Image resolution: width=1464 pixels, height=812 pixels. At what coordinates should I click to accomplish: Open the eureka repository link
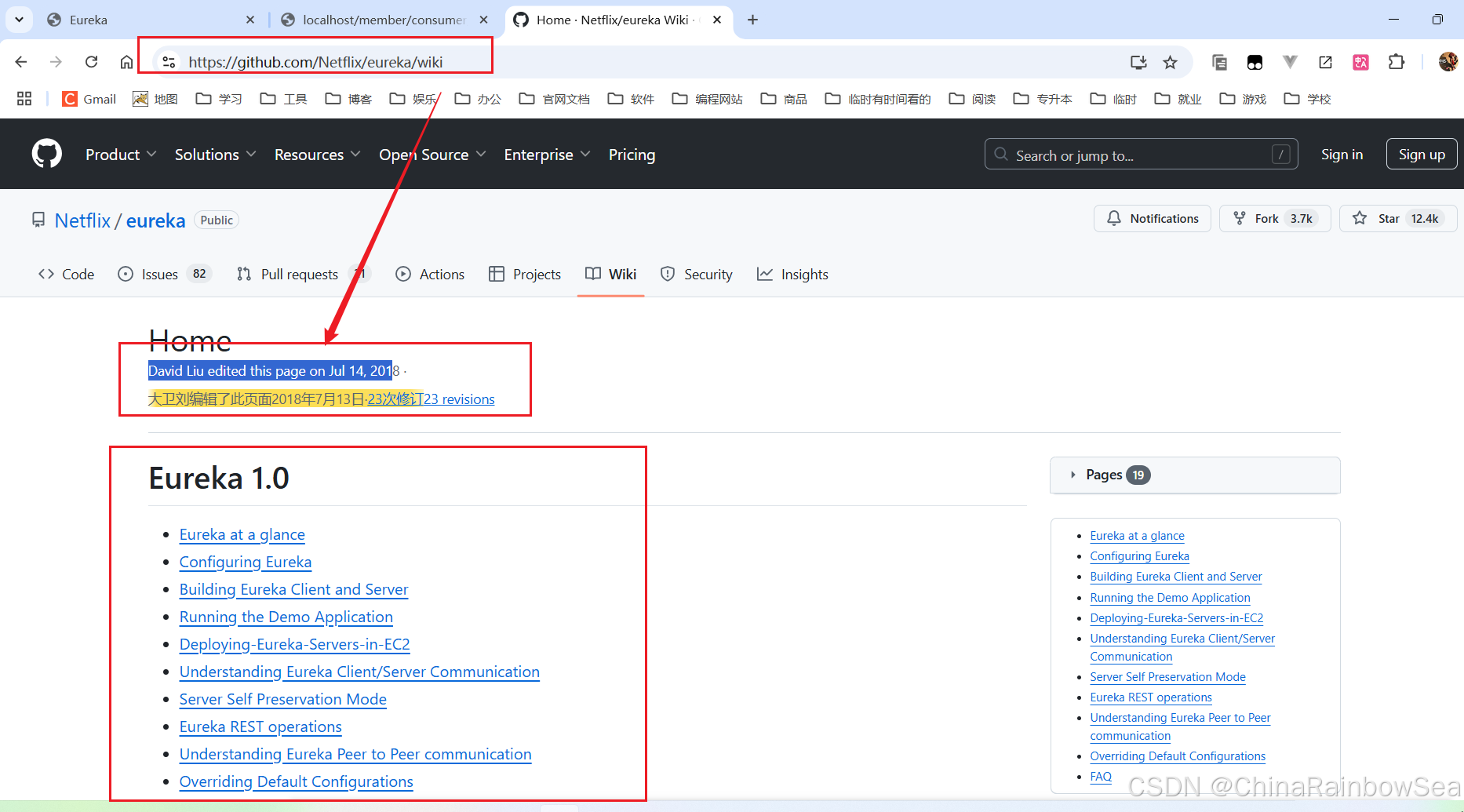[x=155, y=220]
